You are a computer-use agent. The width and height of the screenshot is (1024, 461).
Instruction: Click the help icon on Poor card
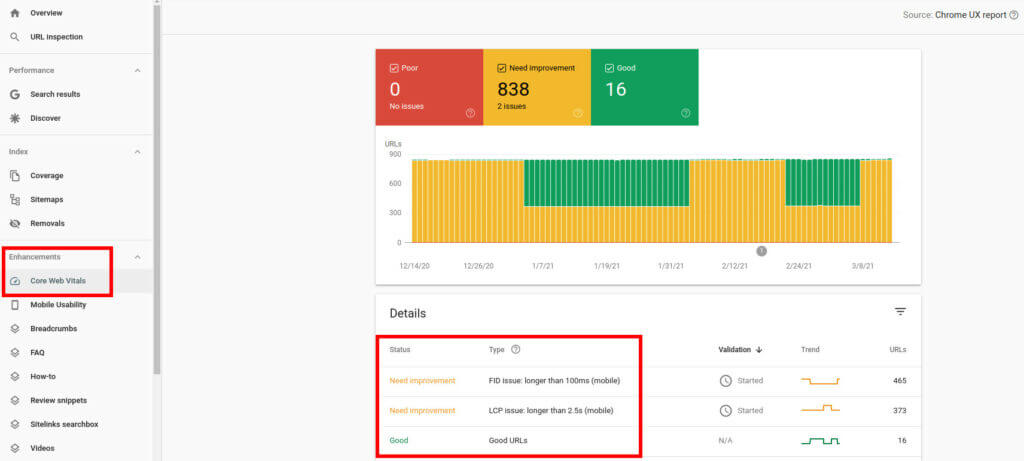[470, 113]
